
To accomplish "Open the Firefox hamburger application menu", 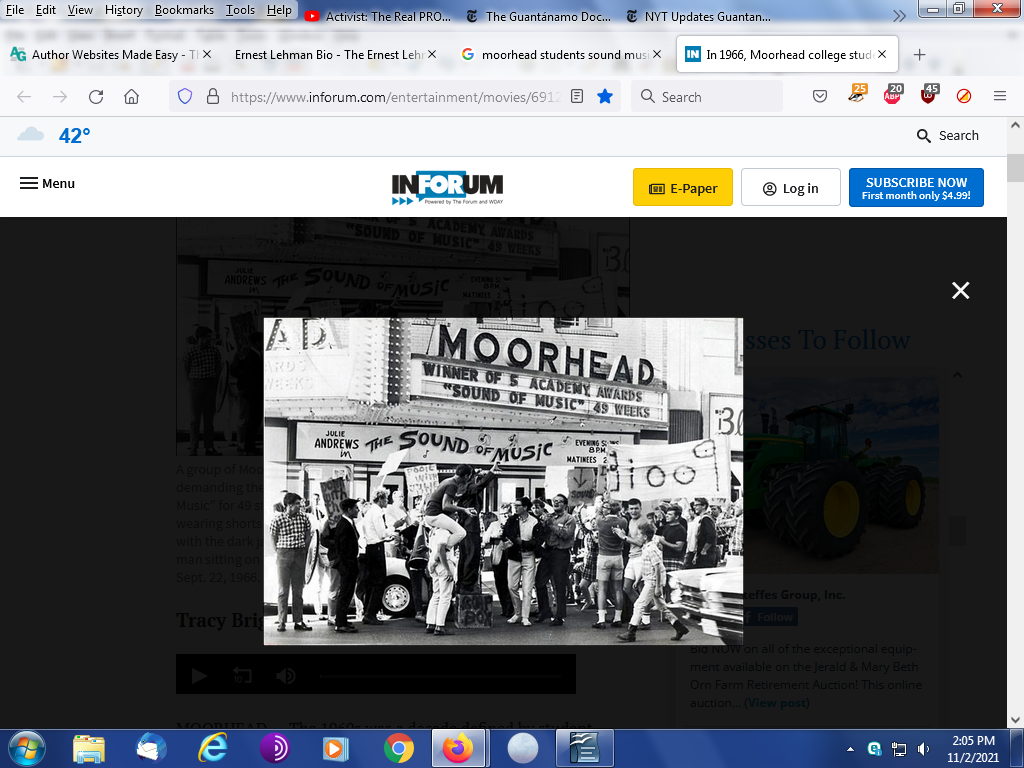I will [x=1000, y=97].
